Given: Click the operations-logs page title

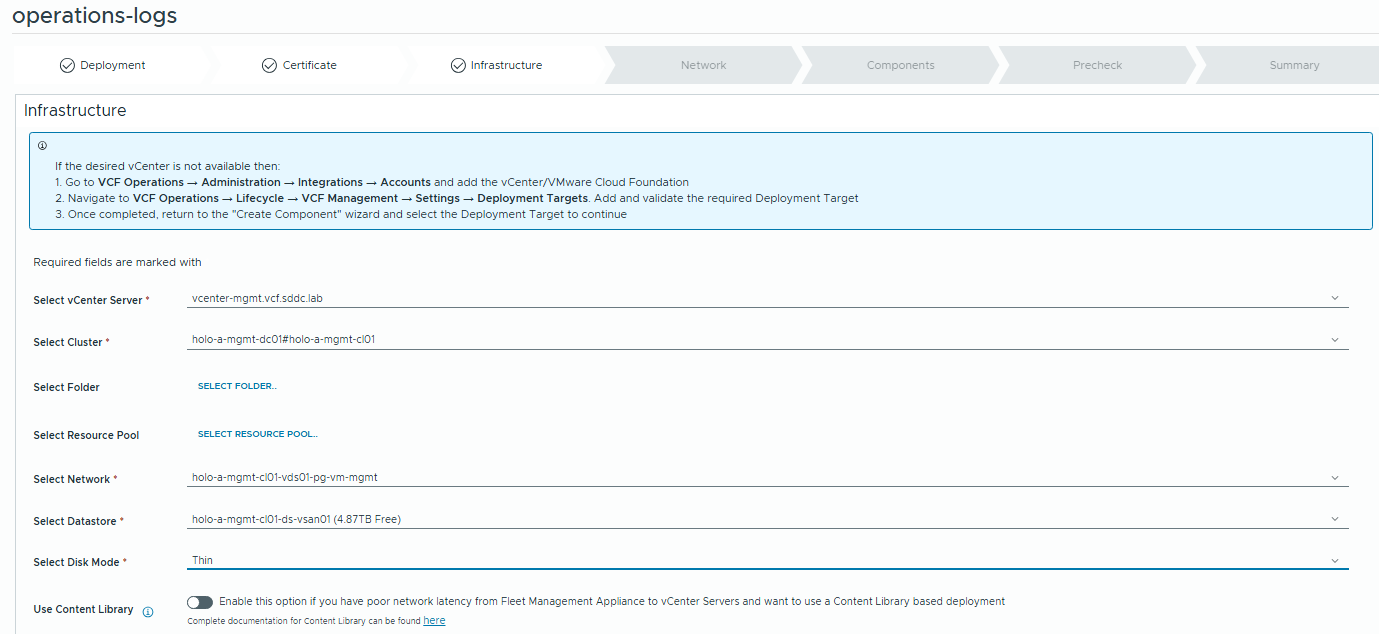Looking at the screenshot, I should coord(95,16).
